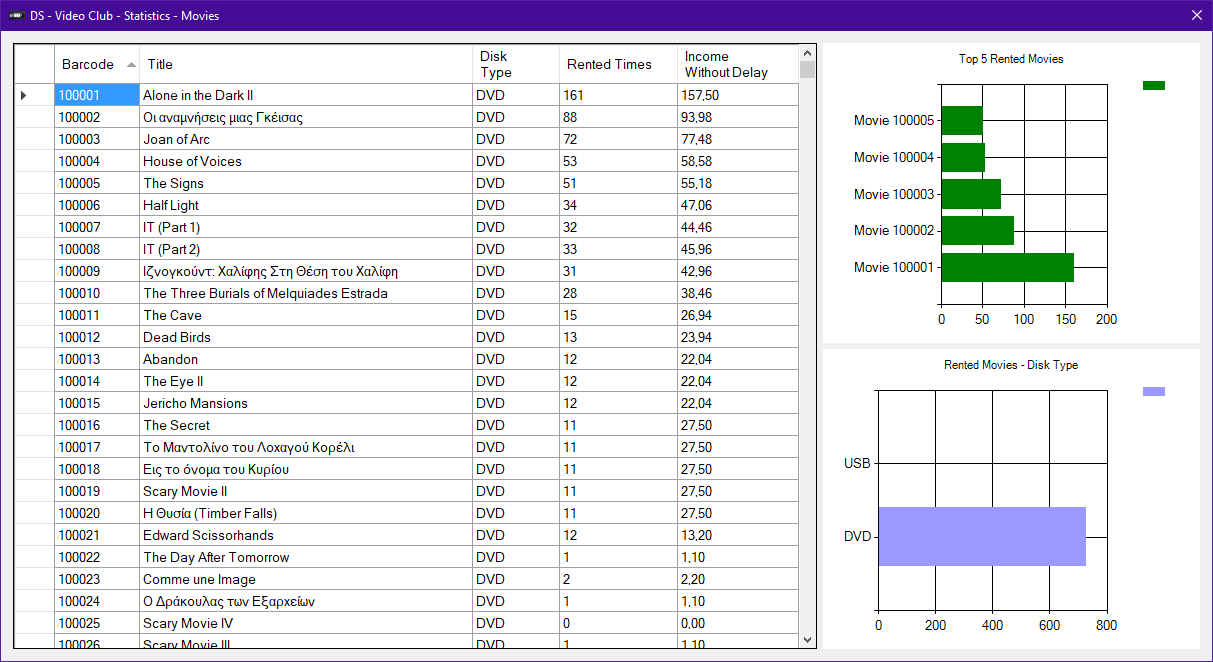Select the title cell 'Alone in the Dark II'
Screen dimensions: 1213x662
pyautogui.click(x=306, y=95)
